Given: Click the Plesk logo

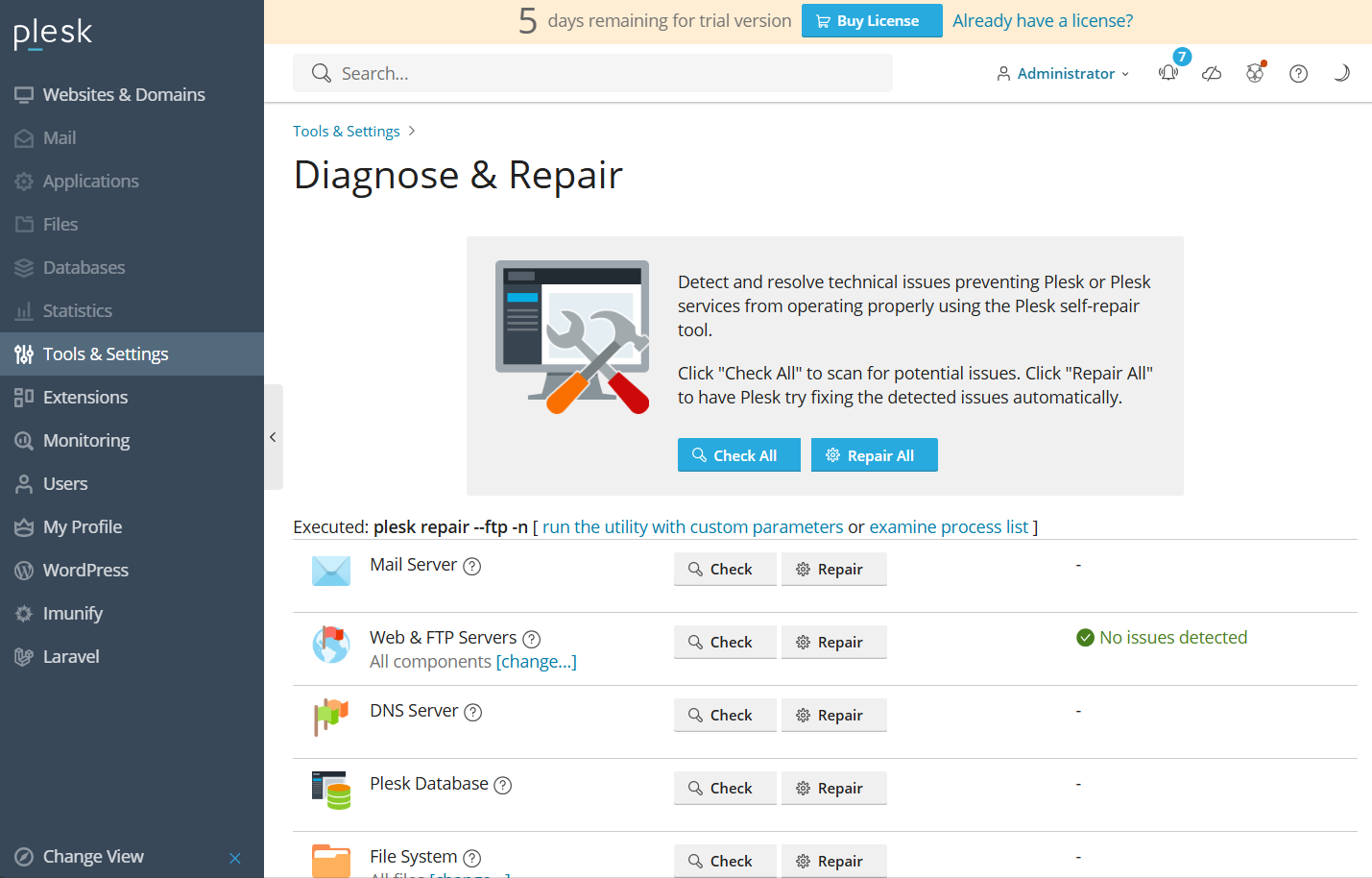Looking at the screenshot, I should click(x=53, y=33).
